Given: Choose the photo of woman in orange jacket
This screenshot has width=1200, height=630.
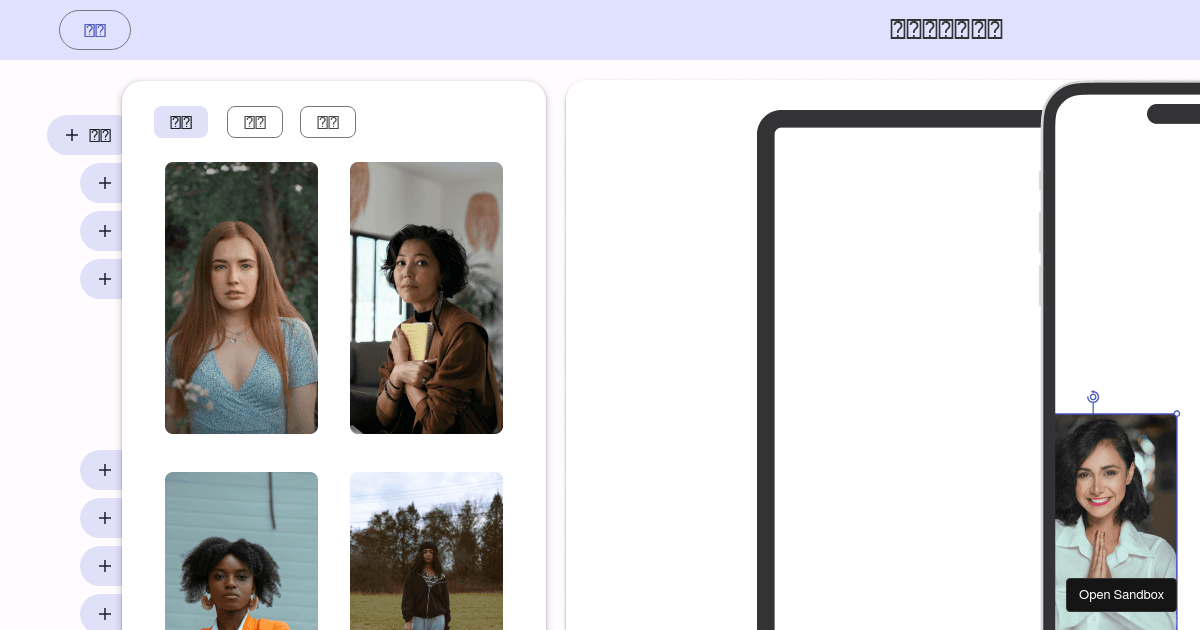Looking at the screenshot, I should (241, 551).
